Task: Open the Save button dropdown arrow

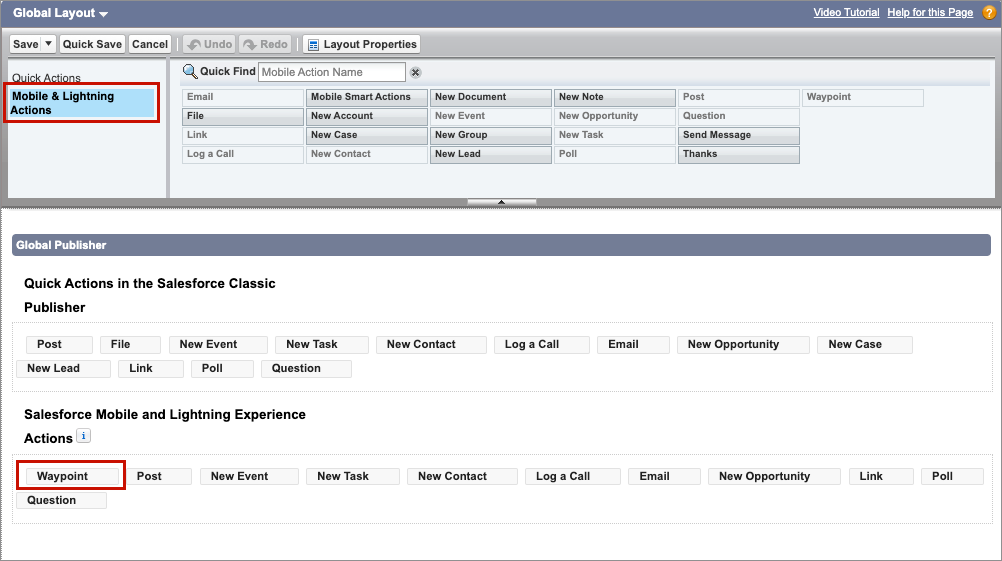Action: (48, 43)
